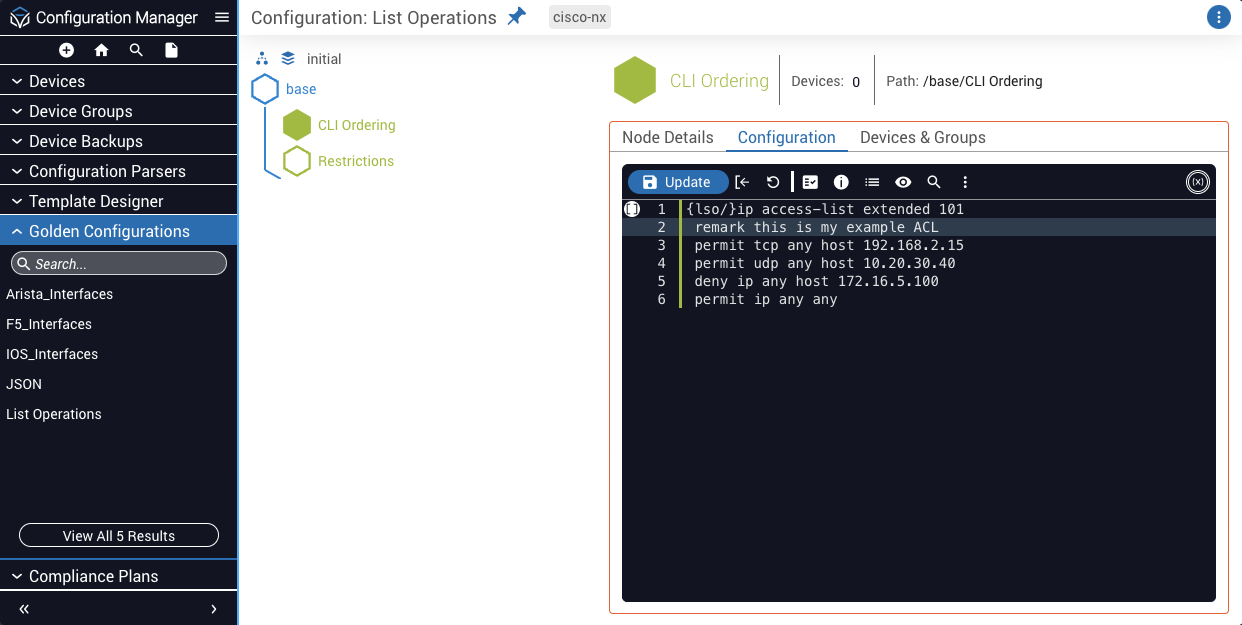Screen dimensions: 1242x625
Task: Switch to the Node Details tab
Action: [667, 137]
